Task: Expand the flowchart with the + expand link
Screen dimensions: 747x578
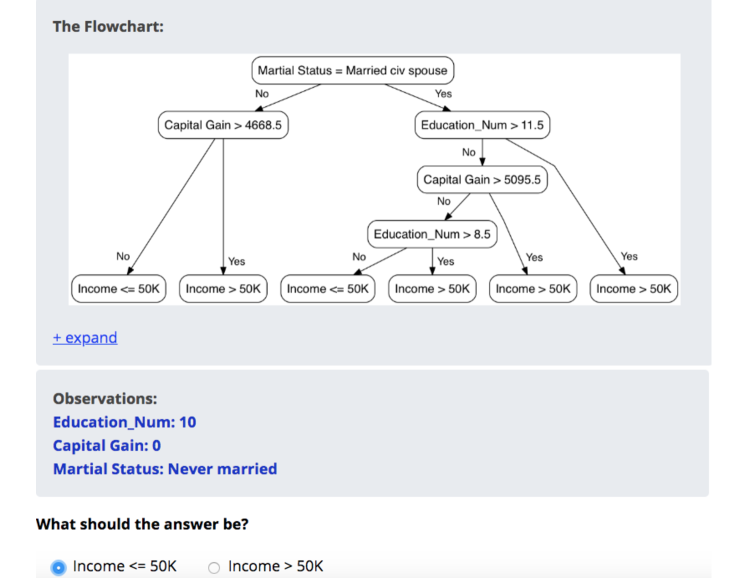Action: coord(85,338)
